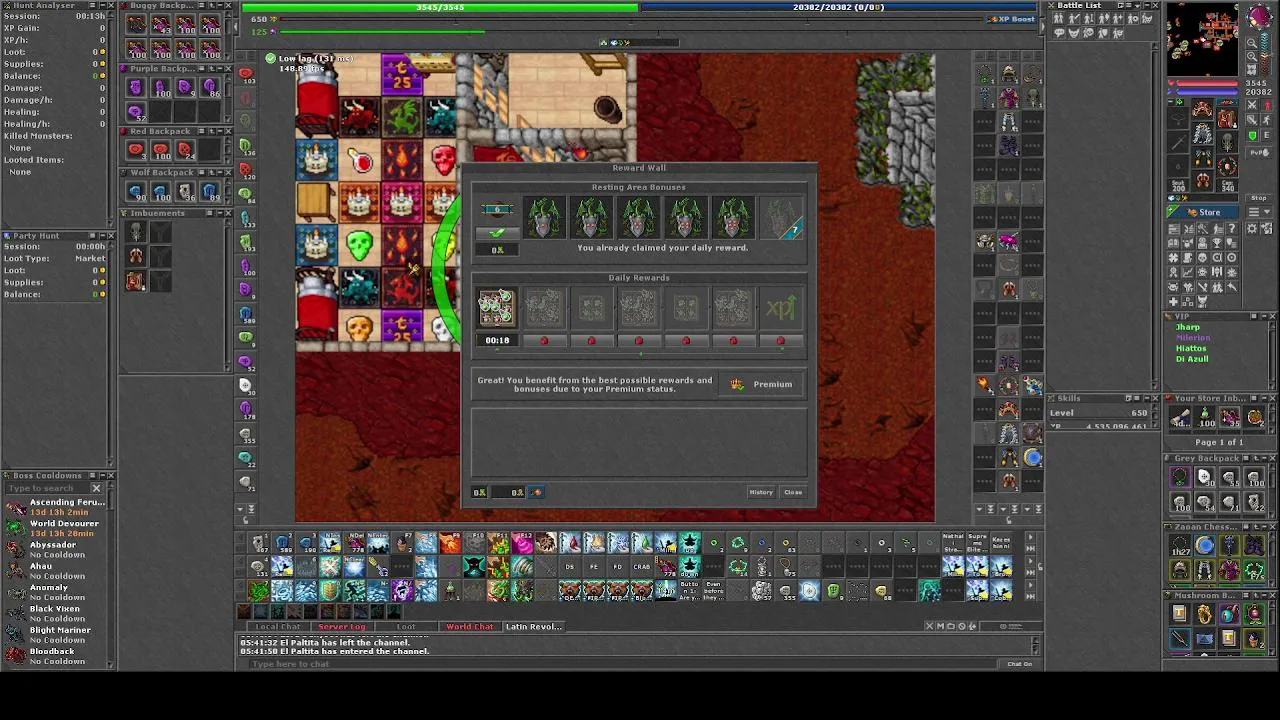Switch to the Loot chat tab
1280x720 pixels.
pos(406,627)
